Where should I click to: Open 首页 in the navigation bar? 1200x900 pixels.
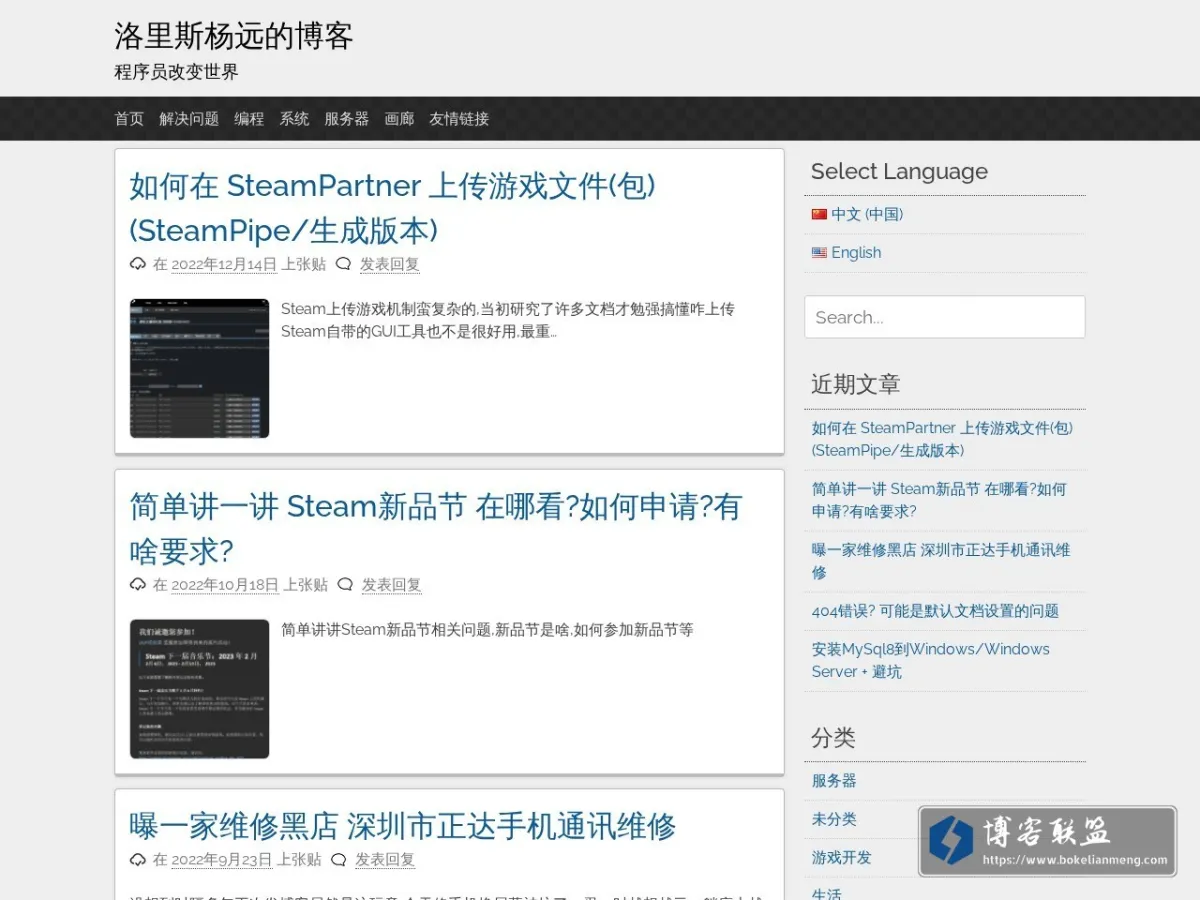coord(129,118)
